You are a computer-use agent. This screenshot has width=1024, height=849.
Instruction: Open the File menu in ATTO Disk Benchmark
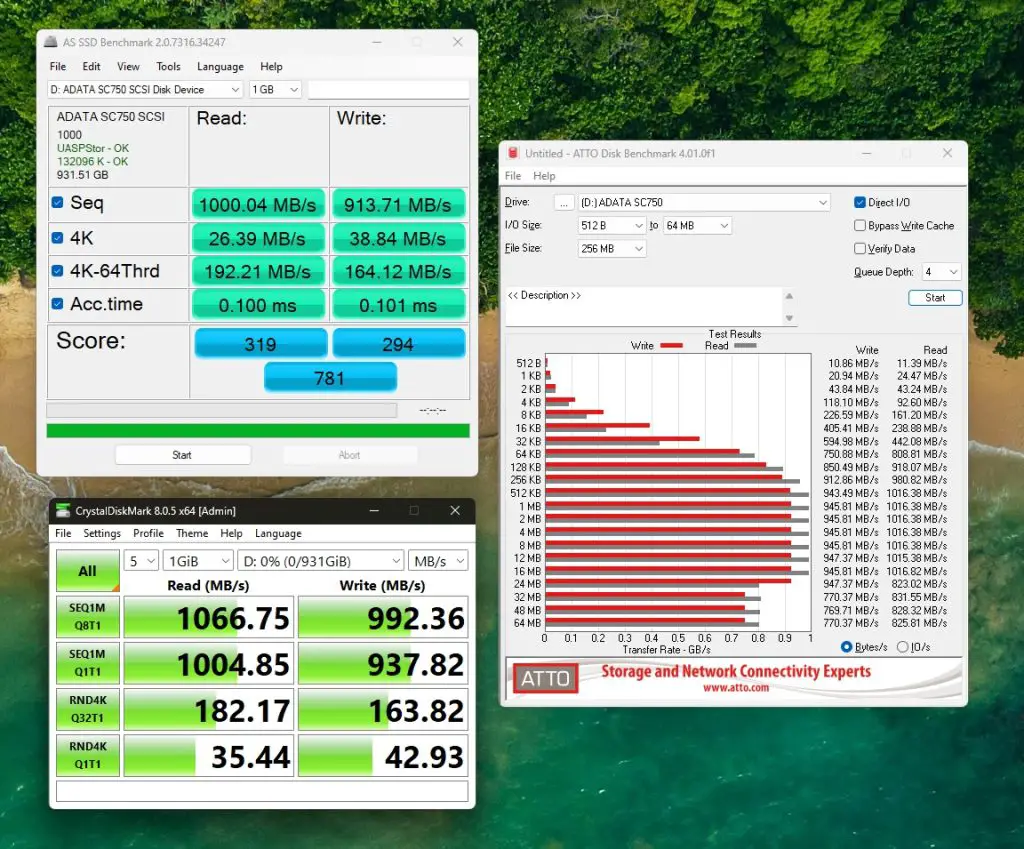(x=513, y=176)
